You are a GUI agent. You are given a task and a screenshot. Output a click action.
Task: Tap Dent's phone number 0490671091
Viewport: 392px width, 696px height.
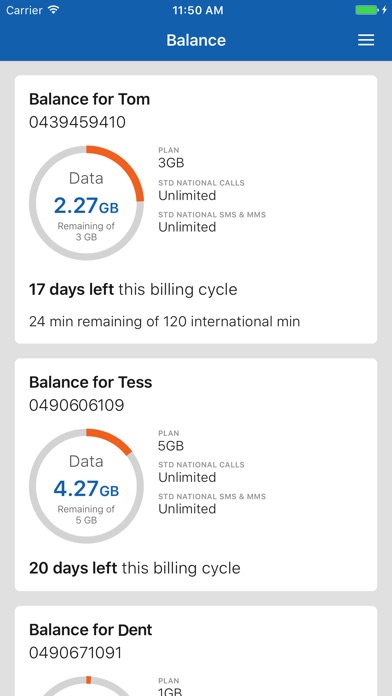click(75, 653)
